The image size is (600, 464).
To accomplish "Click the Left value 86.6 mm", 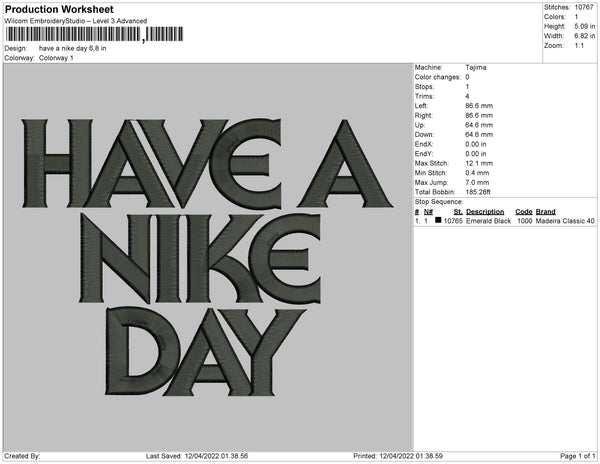I will click(x=479, y=106).
